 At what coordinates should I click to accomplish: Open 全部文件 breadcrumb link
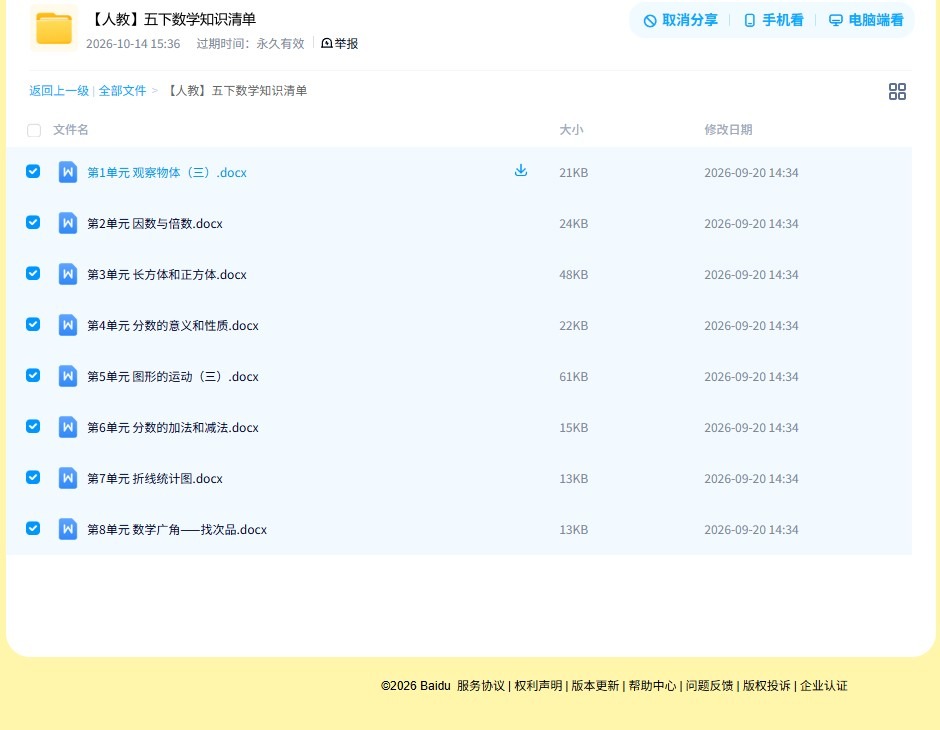pos(122,91)
